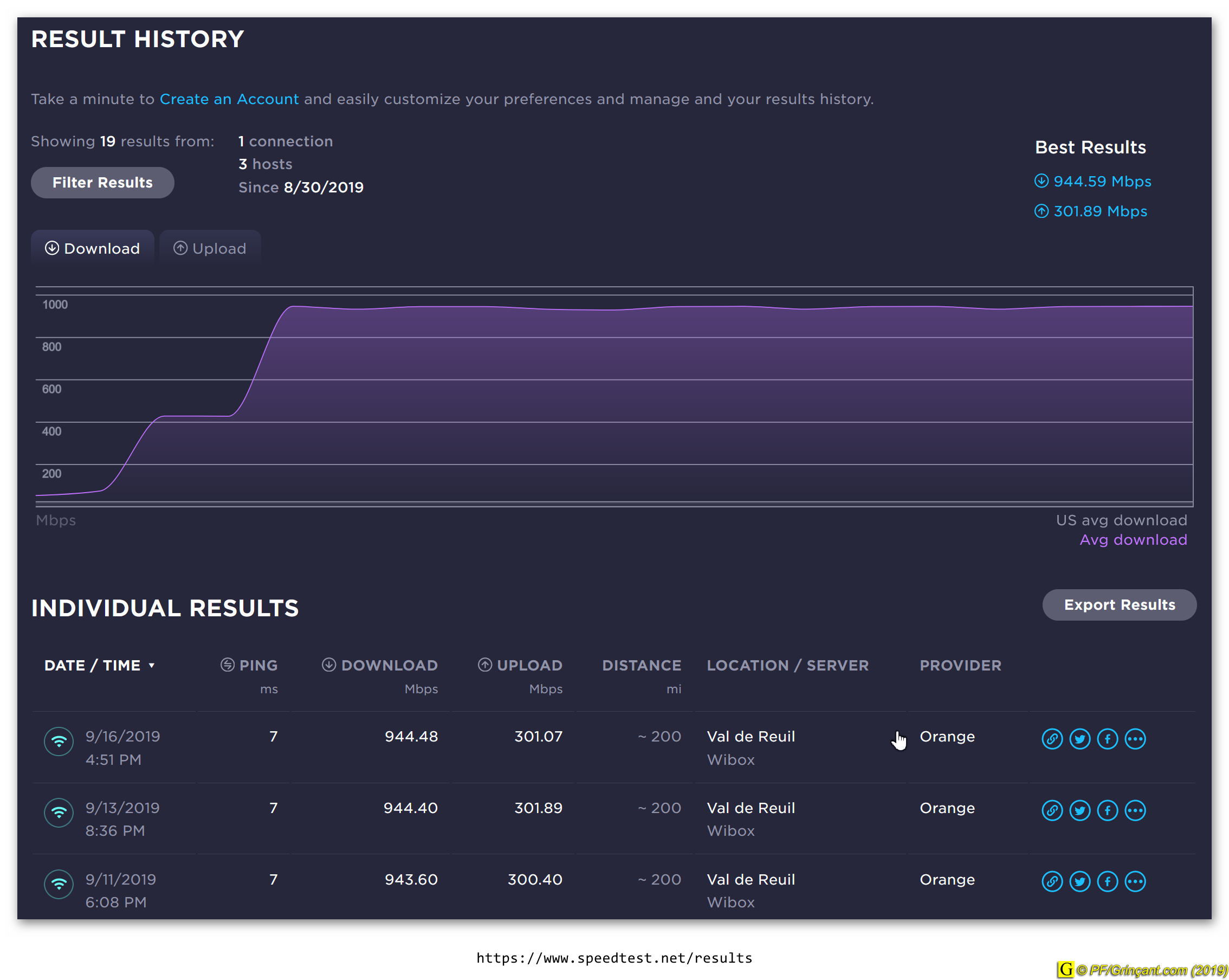Toggle Avg download legend series
This screenshot has width=1229, height=980.
point(1133,539)
